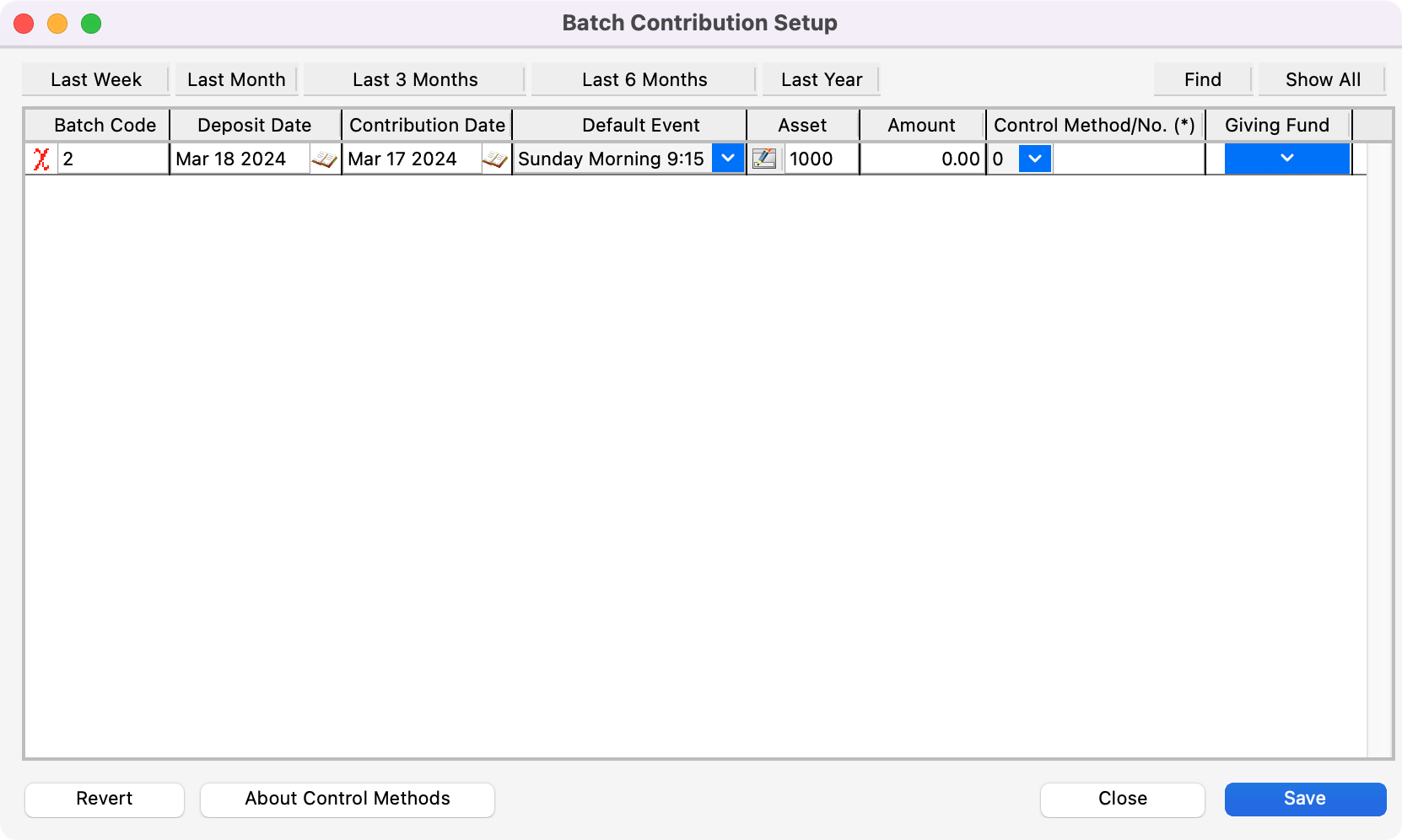The height and width of the screenshot is (840, 1402).
Task: Click Show All to list every batch
Action: click(1322, 79)
